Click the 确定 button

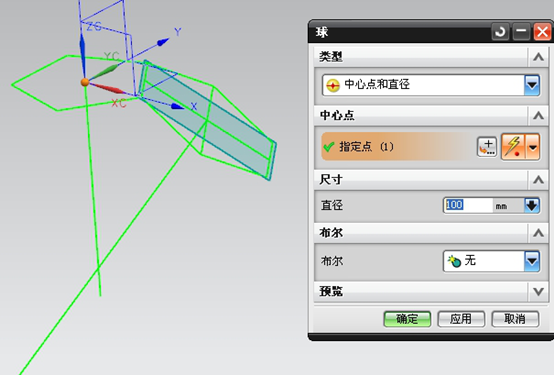pyautogui.click(x=407, y=319)
